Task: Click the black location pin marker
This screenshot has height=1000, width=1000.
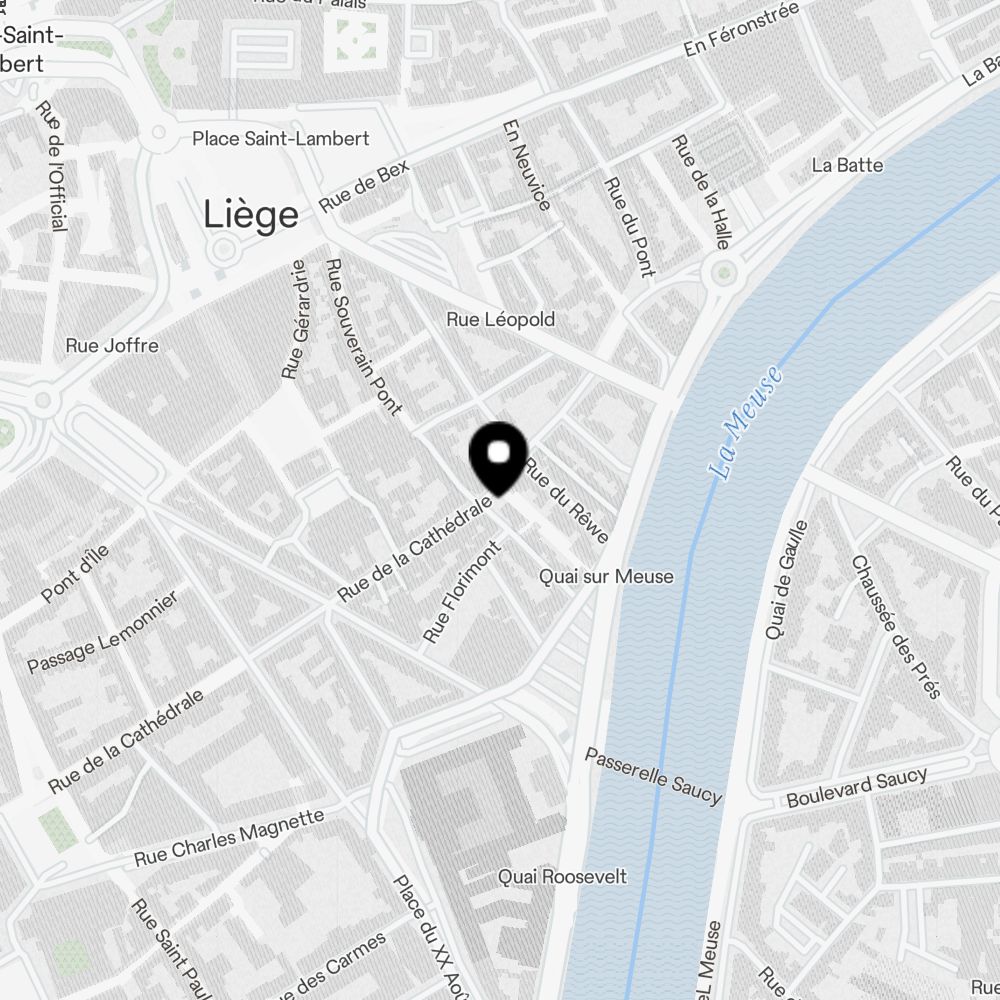Action: 498,458
